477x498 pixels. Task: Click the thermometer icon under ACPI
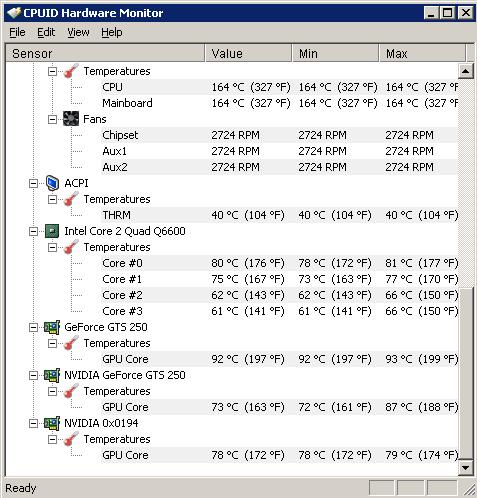click(71, 199)
